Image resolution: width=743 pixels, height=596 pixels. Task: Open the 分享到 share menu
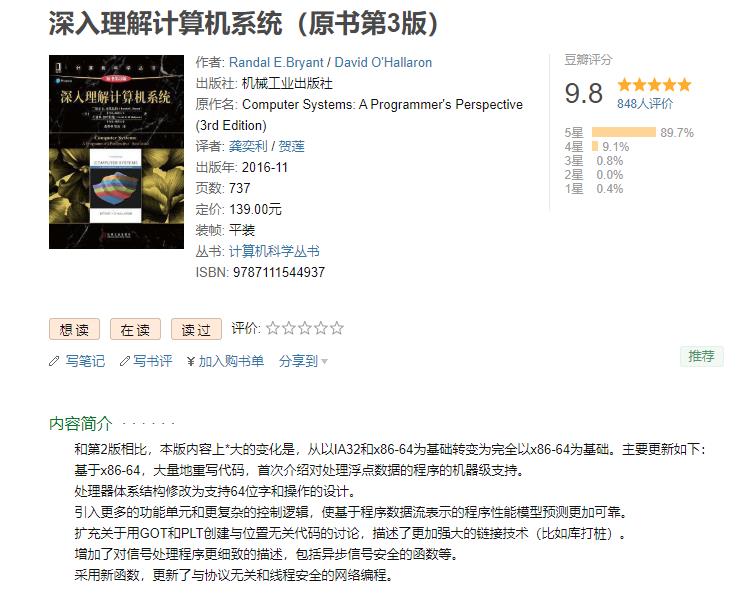point(298,361)
